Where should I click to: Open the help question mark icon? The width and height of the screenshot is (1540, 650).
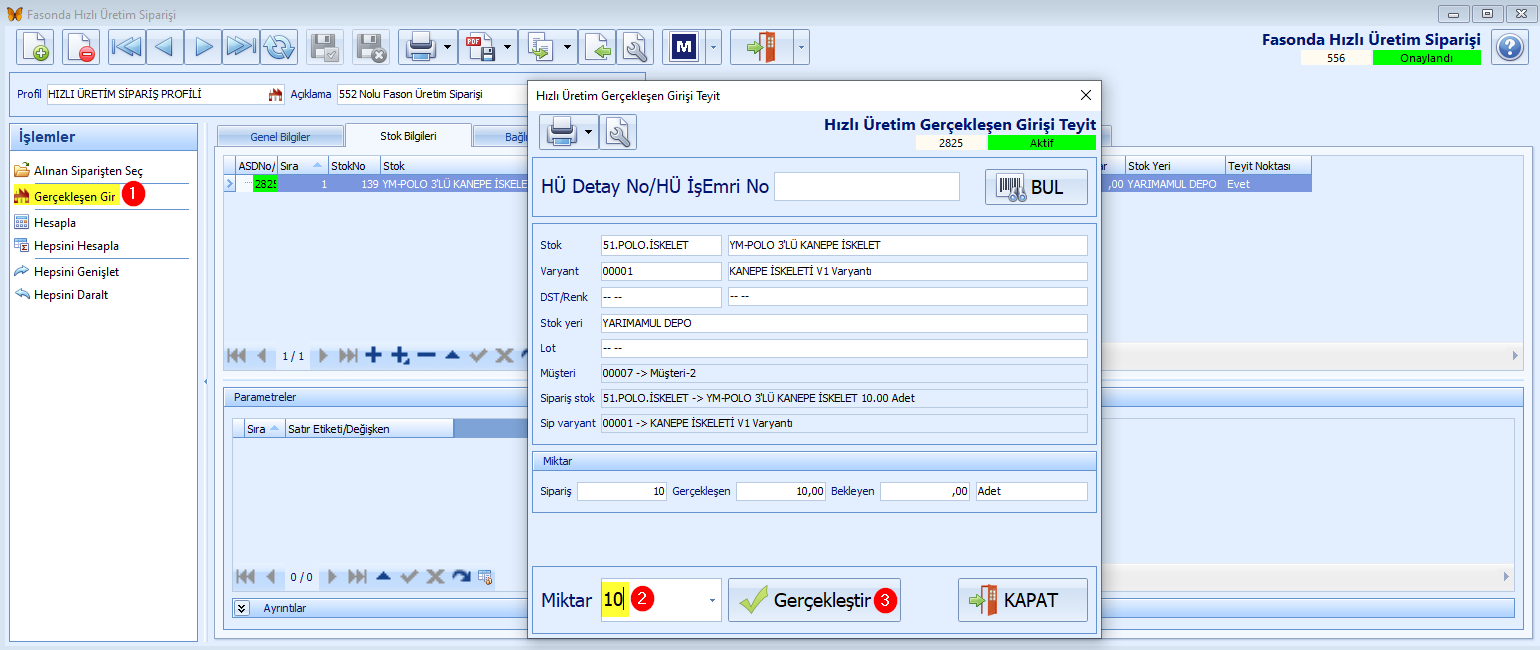[x=1508, y=47]
